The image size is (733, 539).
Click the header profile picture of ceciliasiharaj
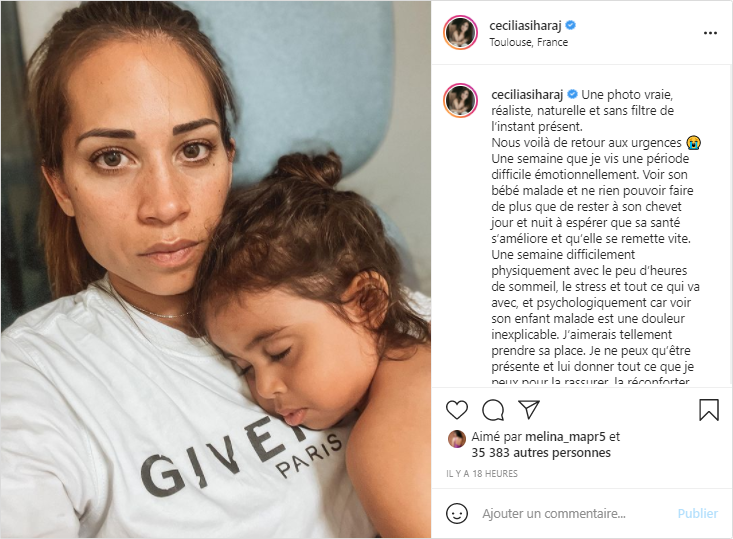coord(460,33)
